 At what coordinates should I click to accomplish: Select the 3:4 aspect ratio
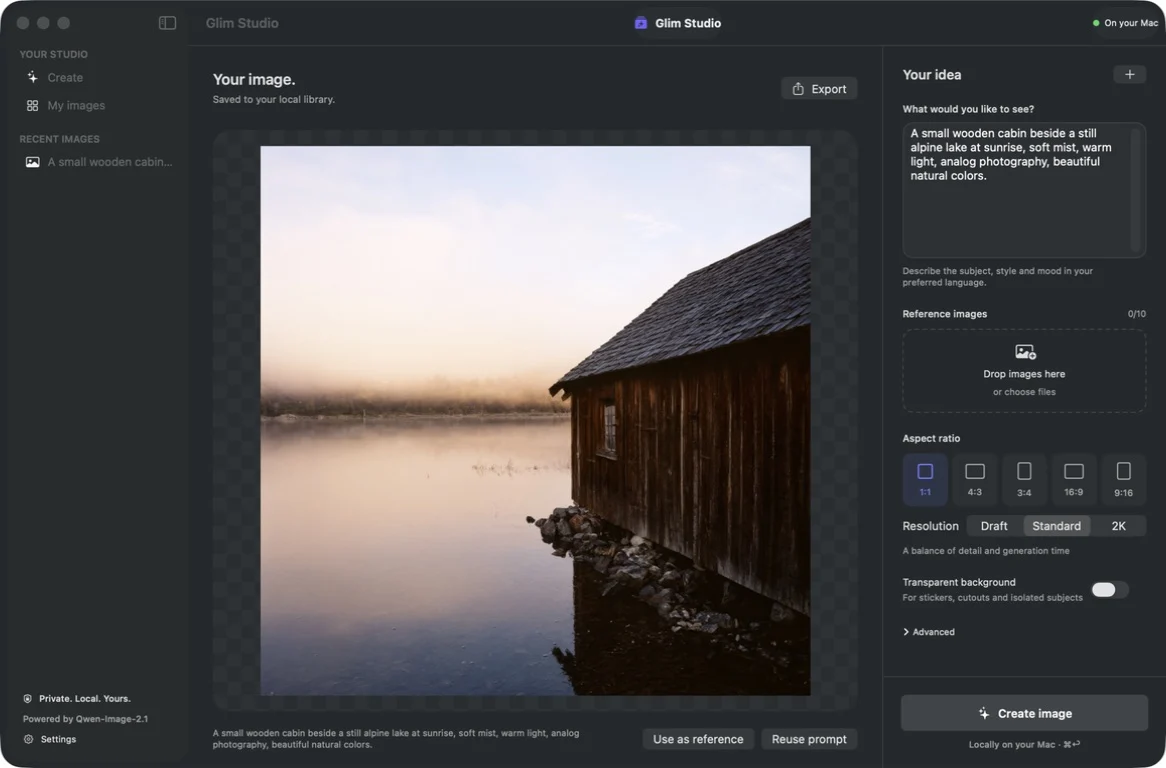(x=1024, y=480)
